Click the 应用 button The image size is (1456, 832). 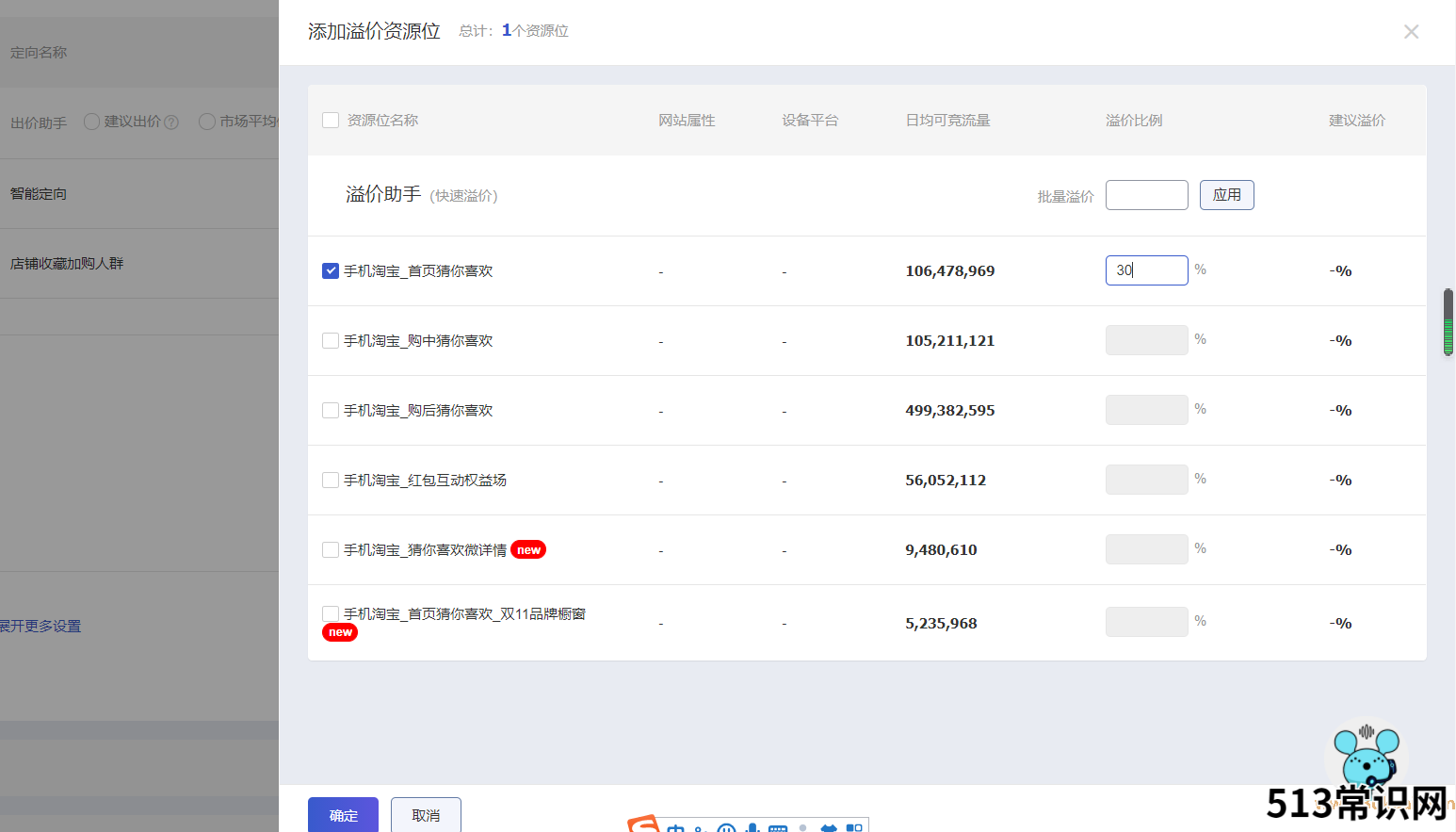point(1226,195)
